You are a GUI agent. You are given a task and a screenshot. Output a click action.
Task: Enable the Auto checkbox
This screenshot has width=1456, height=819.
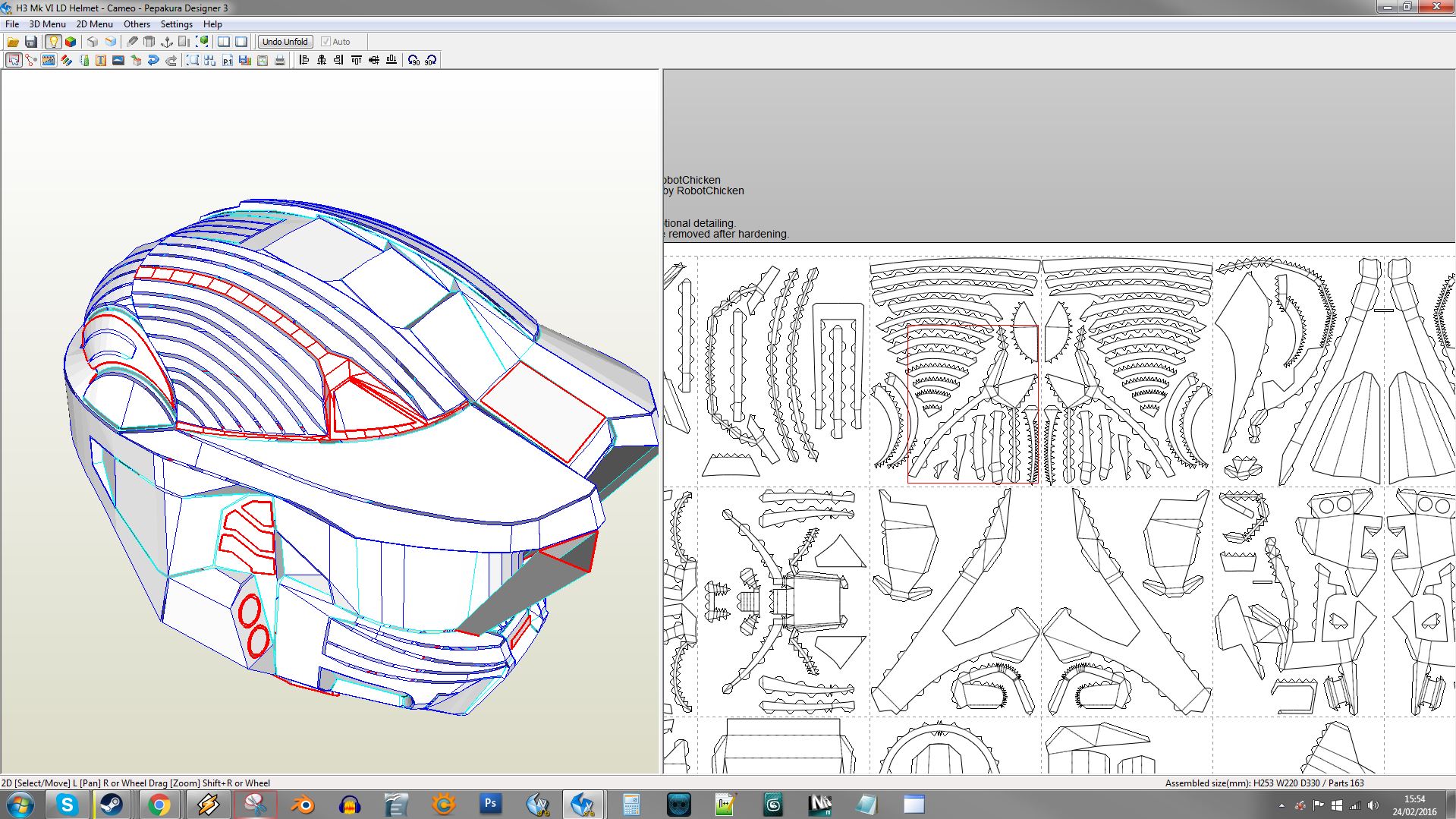325,42
